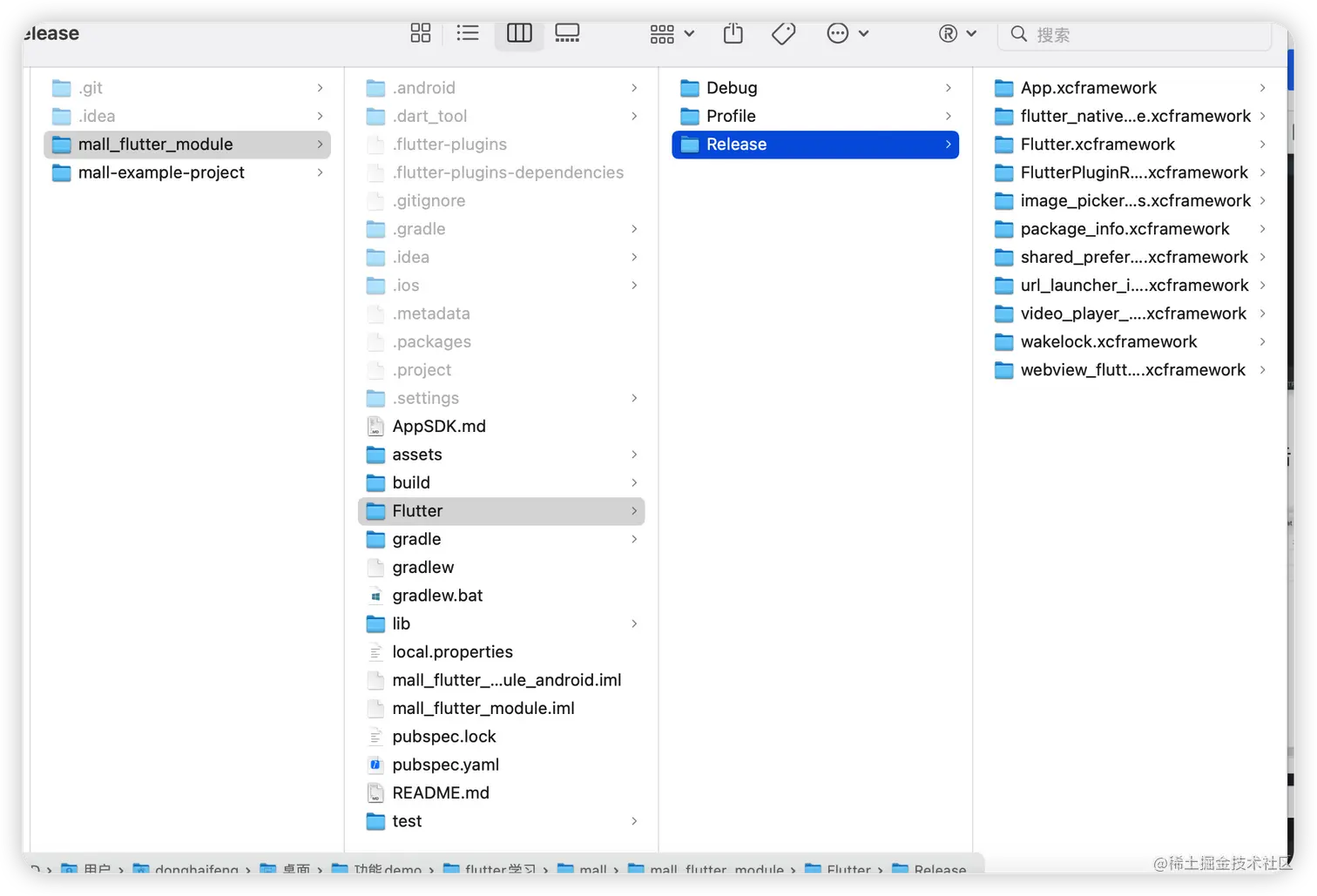
Task: Click the local.properties file icon
Action: [375, 652]
